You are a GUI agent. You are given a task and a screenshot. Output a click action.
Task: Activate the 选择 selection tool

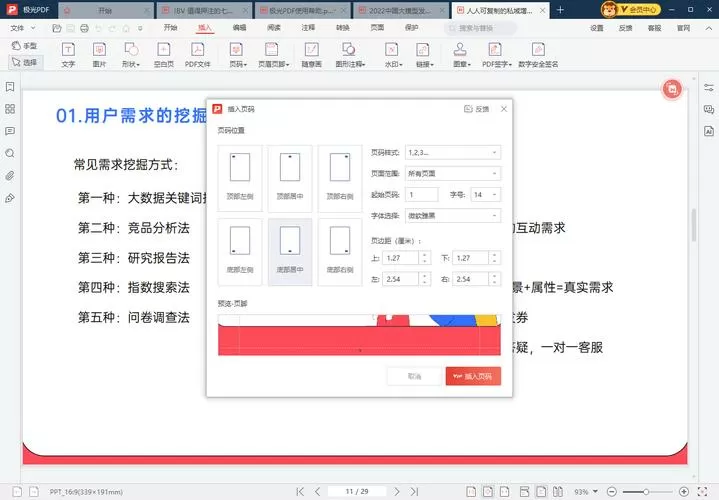click(25, 62)
